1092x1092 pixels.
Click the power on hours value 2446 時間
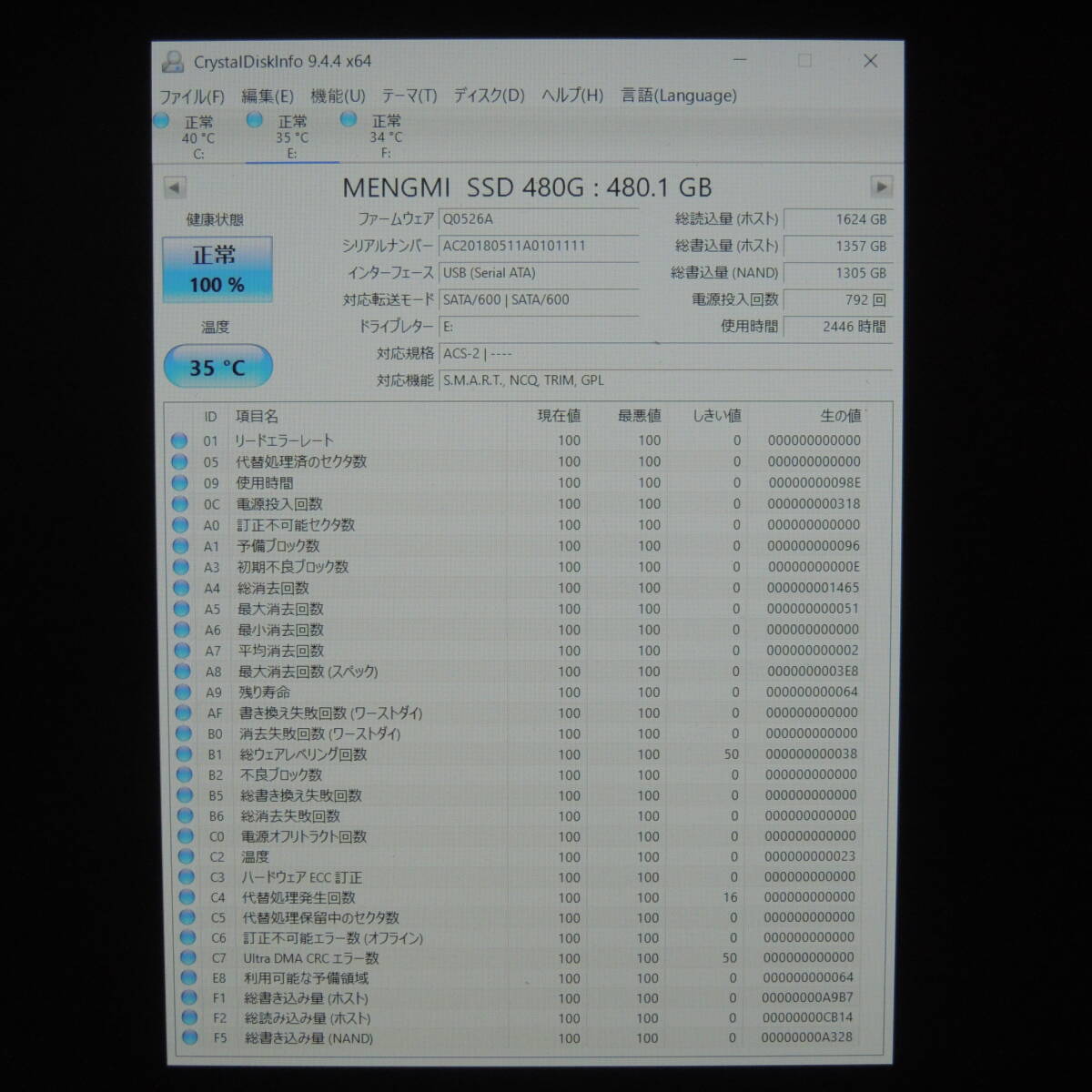tap(837, 326)
